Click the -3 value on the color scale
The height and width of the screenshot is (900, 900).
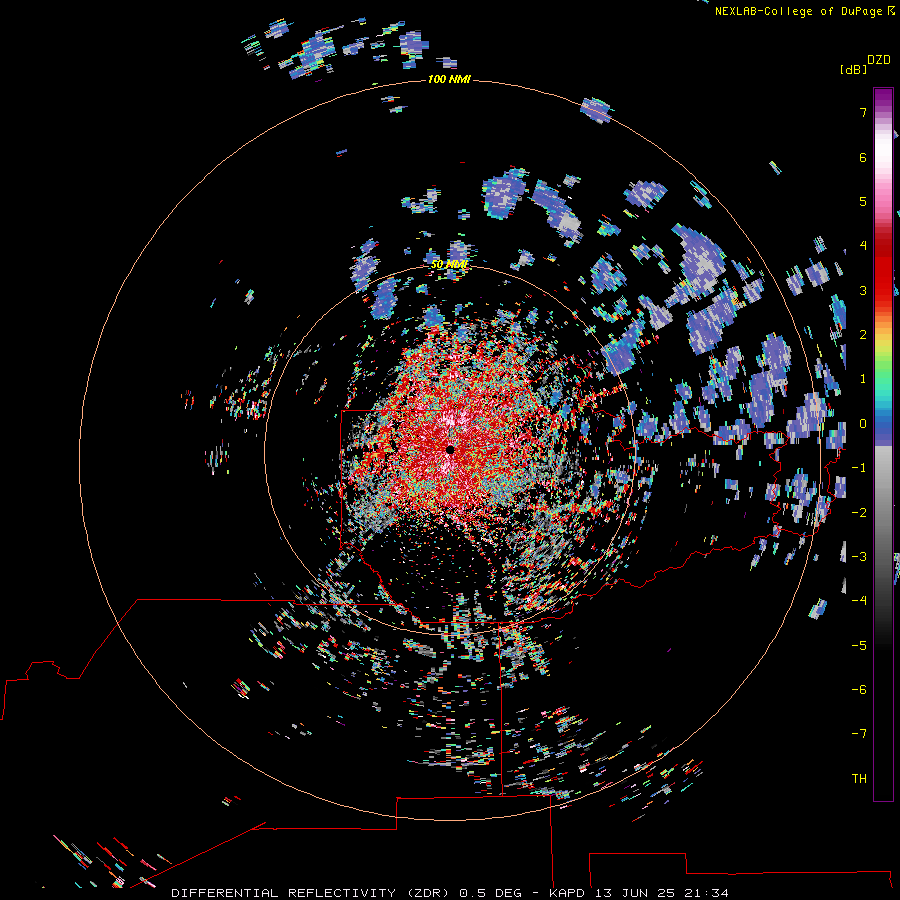pyautogui.click(x=859, y=556)
